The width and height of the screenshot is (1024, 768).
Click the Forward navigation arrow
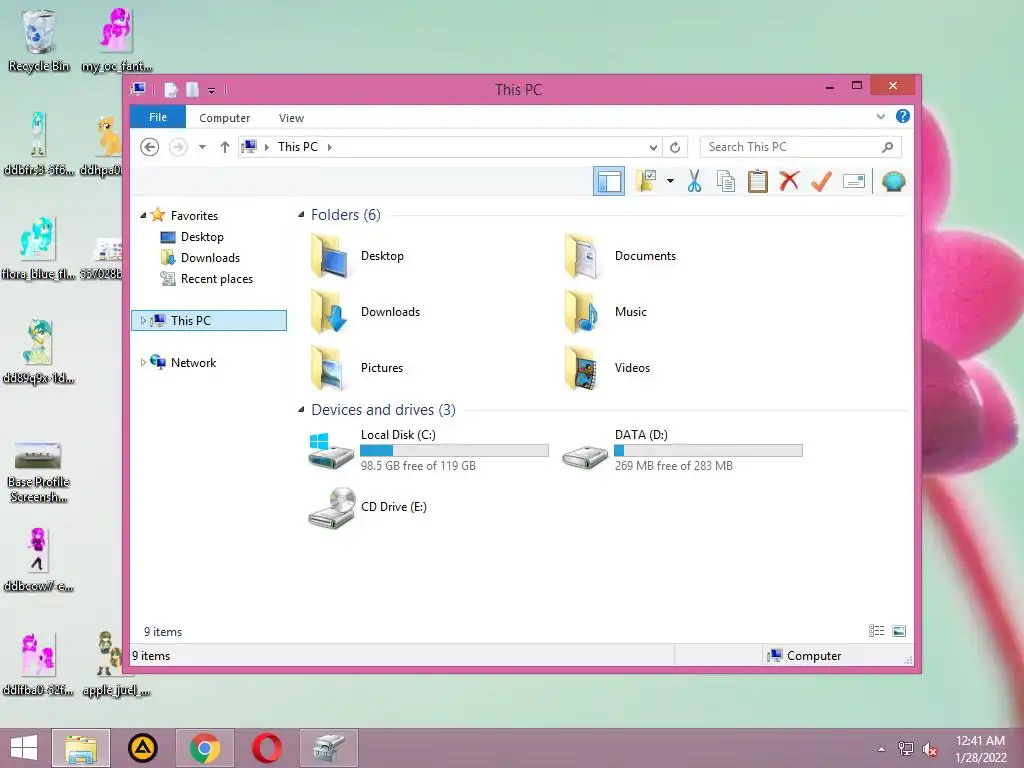tap(178, 147)
